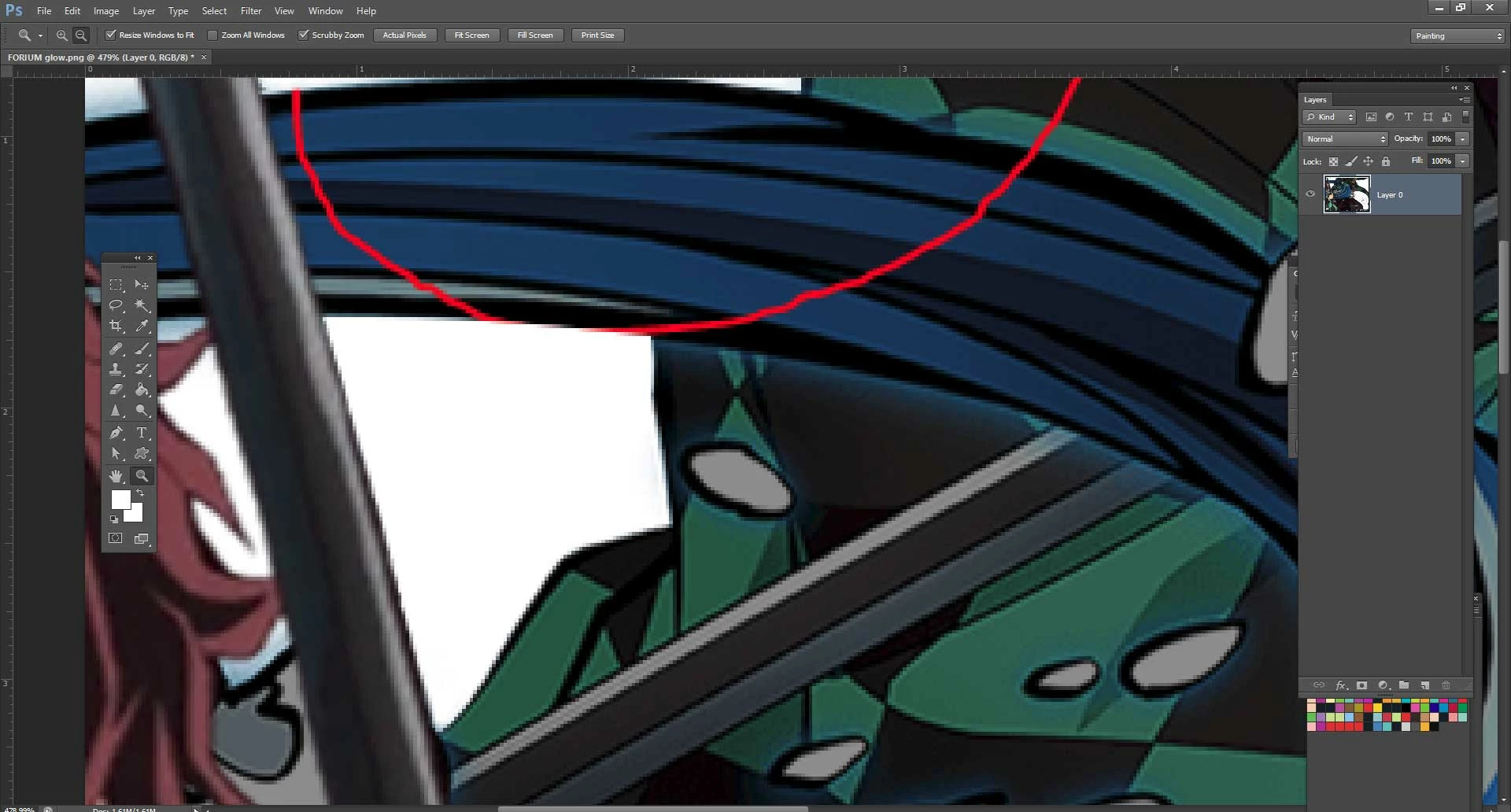The width and height of the screenshot is (1511, 812).
Task: Select the Zoom tool in toolbox
Action: 142,476
